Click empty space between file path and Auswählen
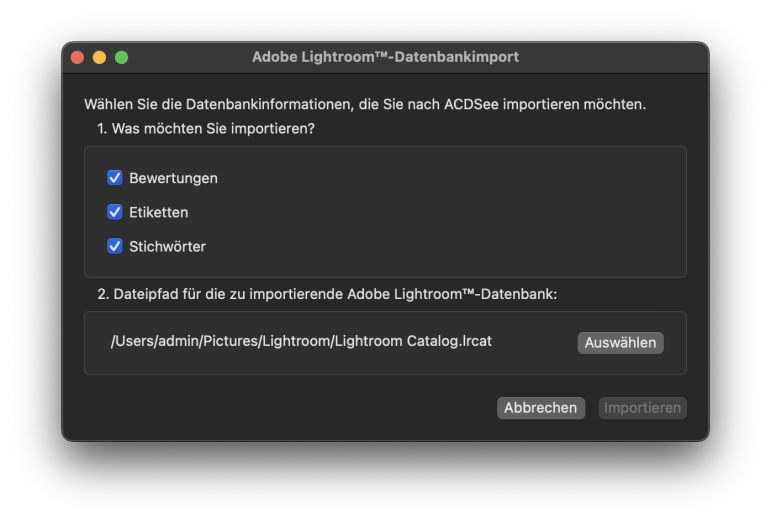The height and width of the screenshot is (523, 771). point(535,342)
